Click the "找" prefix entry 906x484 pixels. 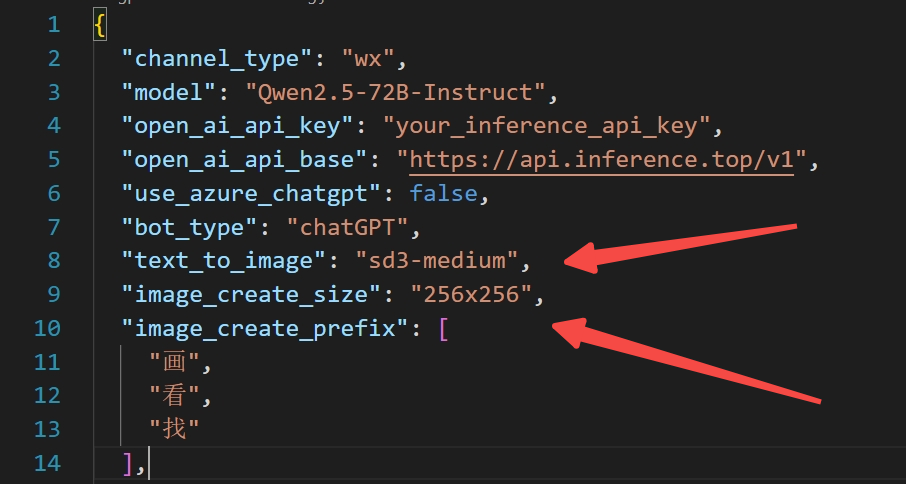pyautogui.click(x=174, y=429)
